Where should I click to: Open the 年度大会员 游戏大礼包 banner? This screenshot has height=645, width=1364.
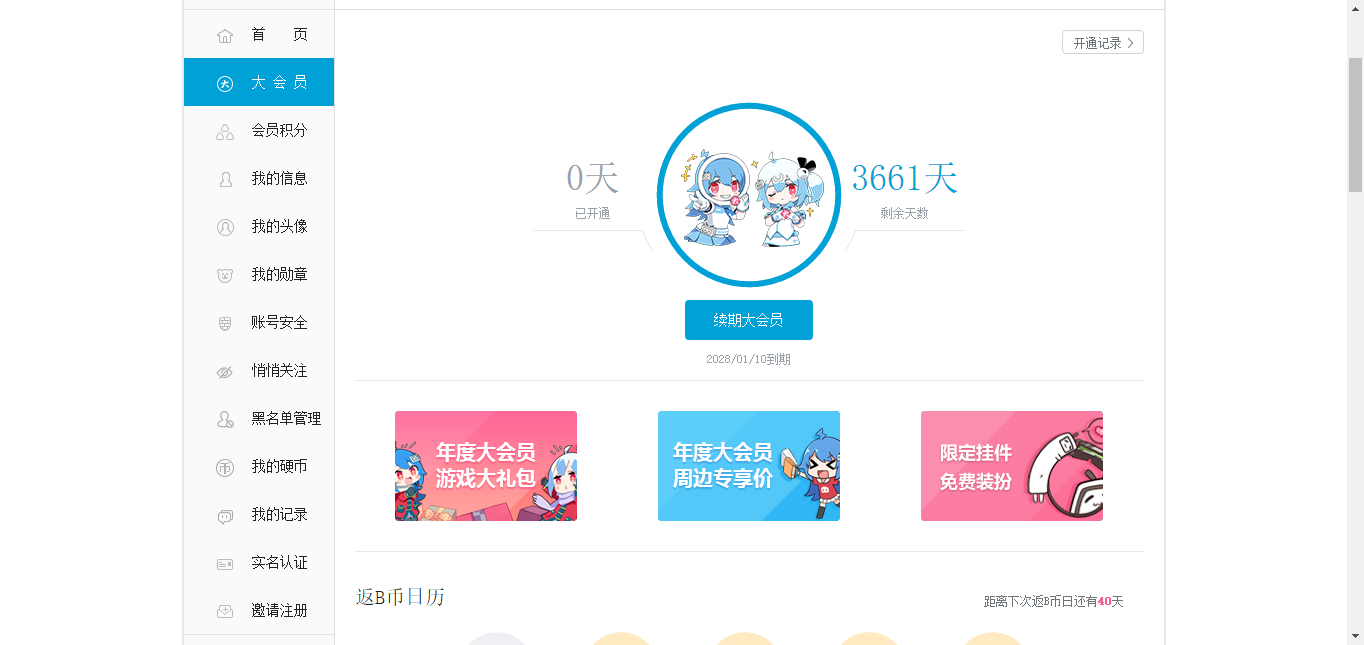click(x=486, y=466)
